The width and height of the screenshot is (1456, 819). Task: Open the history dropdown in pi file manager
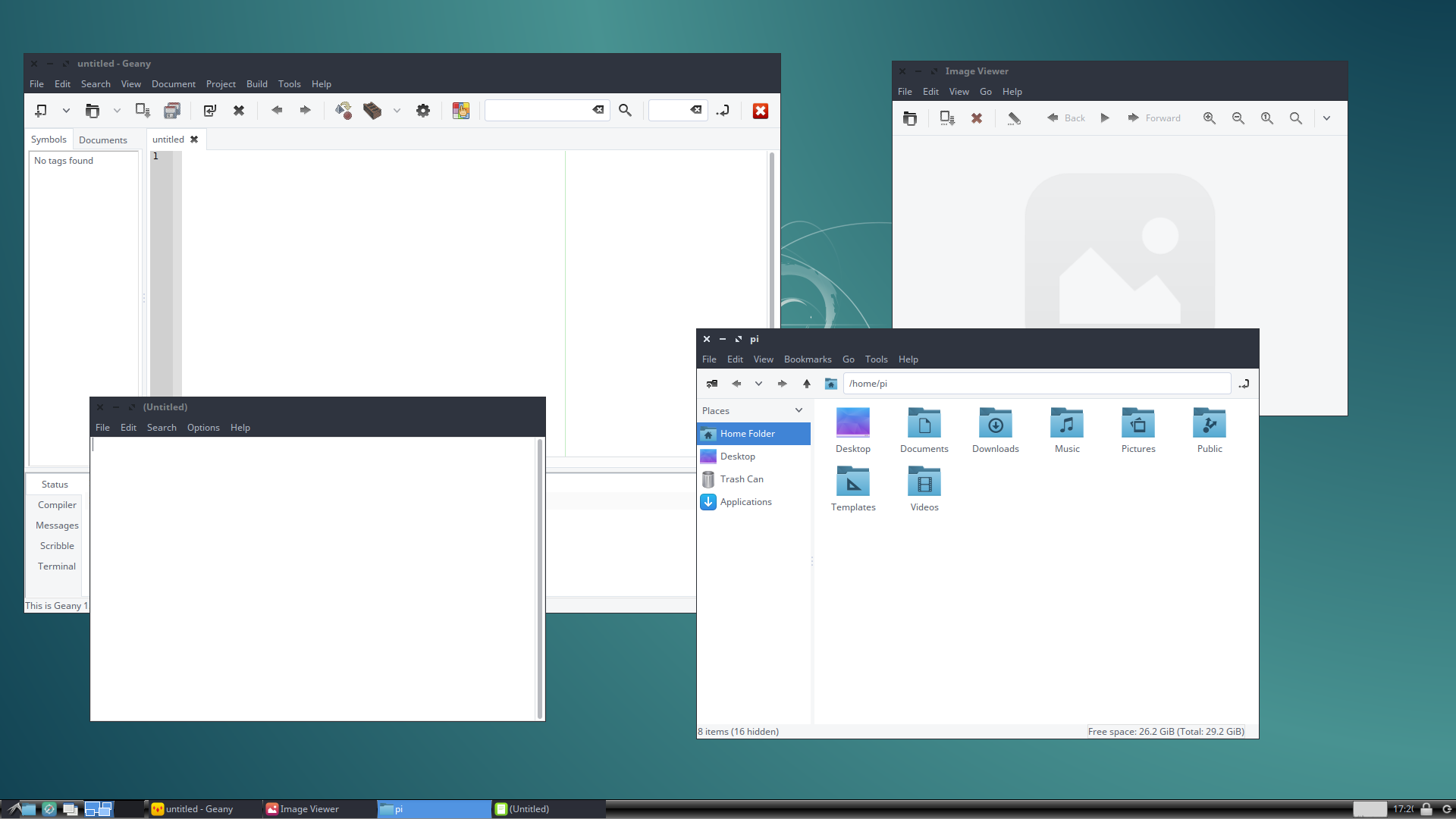click(x=758, y=384)
